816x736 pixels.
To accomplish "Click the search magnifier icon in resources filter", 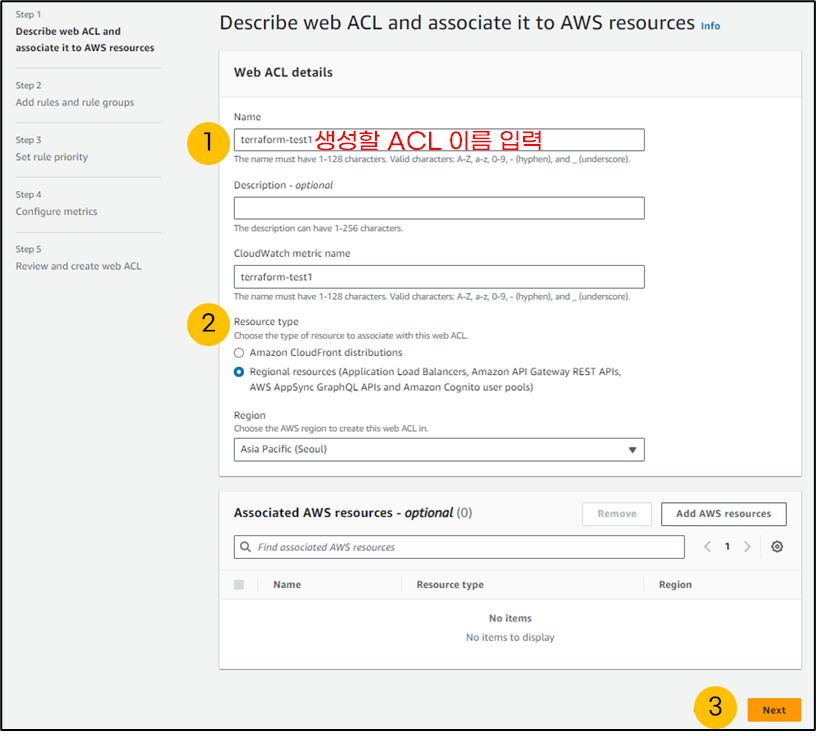I will tap(245, 547).
